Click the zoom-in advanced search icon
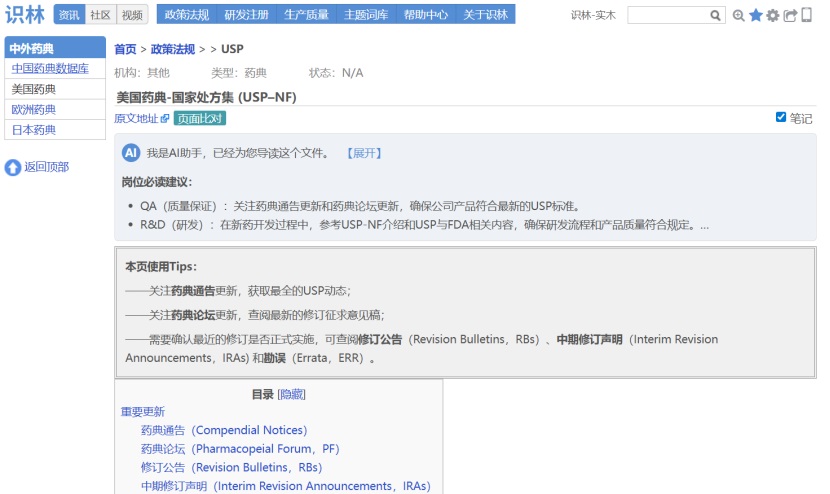 click(x=739, y=16)
